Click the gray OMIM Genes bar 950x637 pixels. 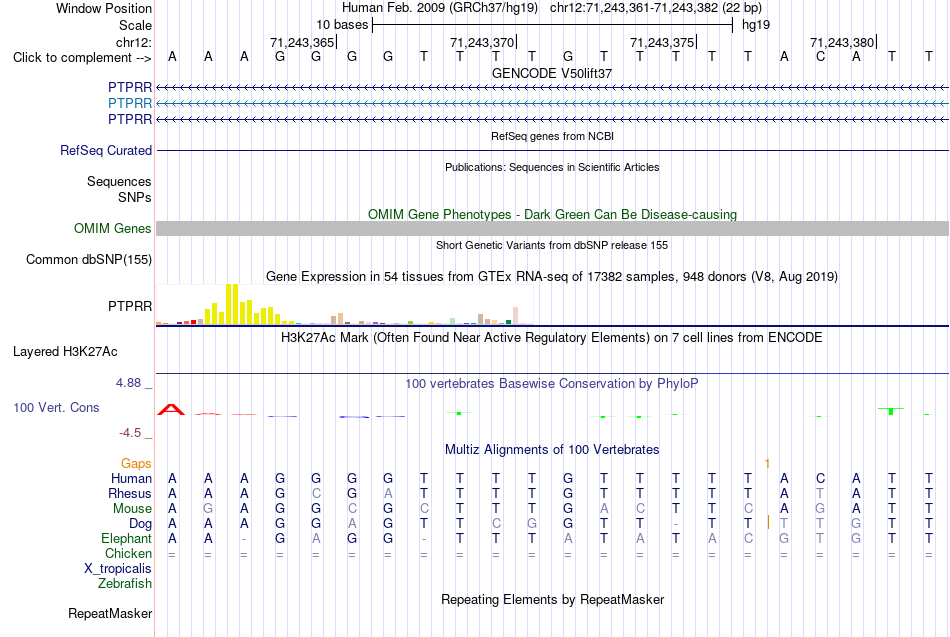pos(552,228)
